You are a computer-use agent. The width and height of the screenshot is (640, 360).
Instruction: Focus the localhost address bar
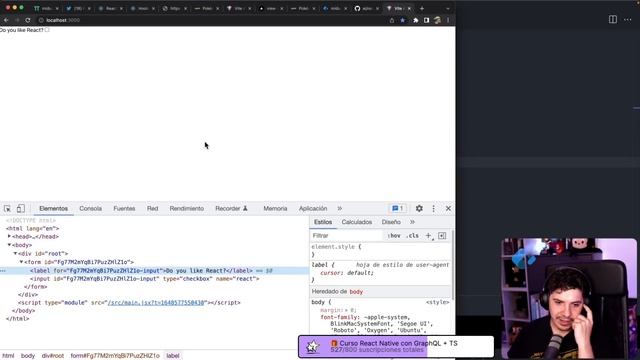(x=212, y=20)
